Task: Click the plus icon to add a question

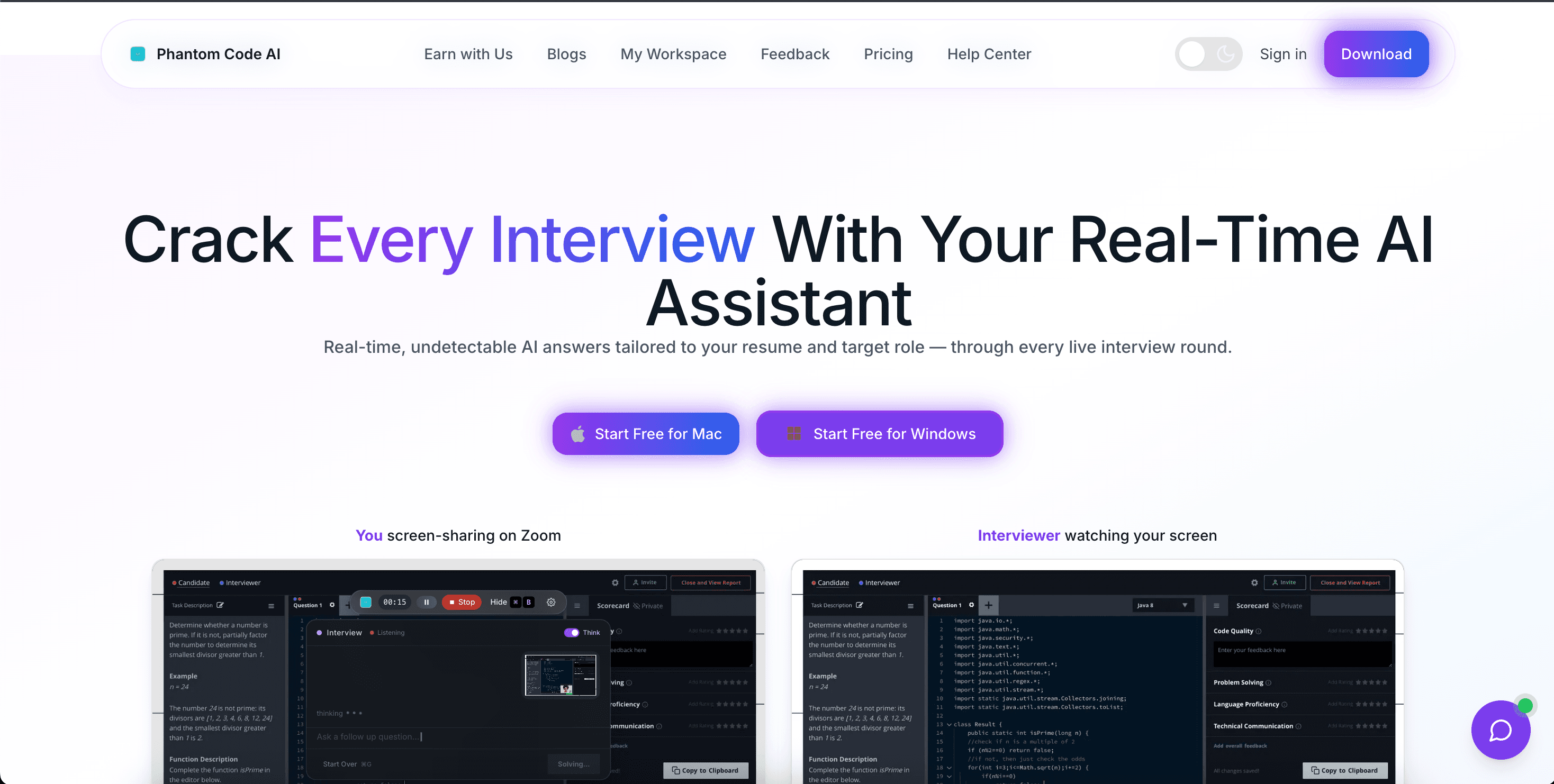Action: 988,605
